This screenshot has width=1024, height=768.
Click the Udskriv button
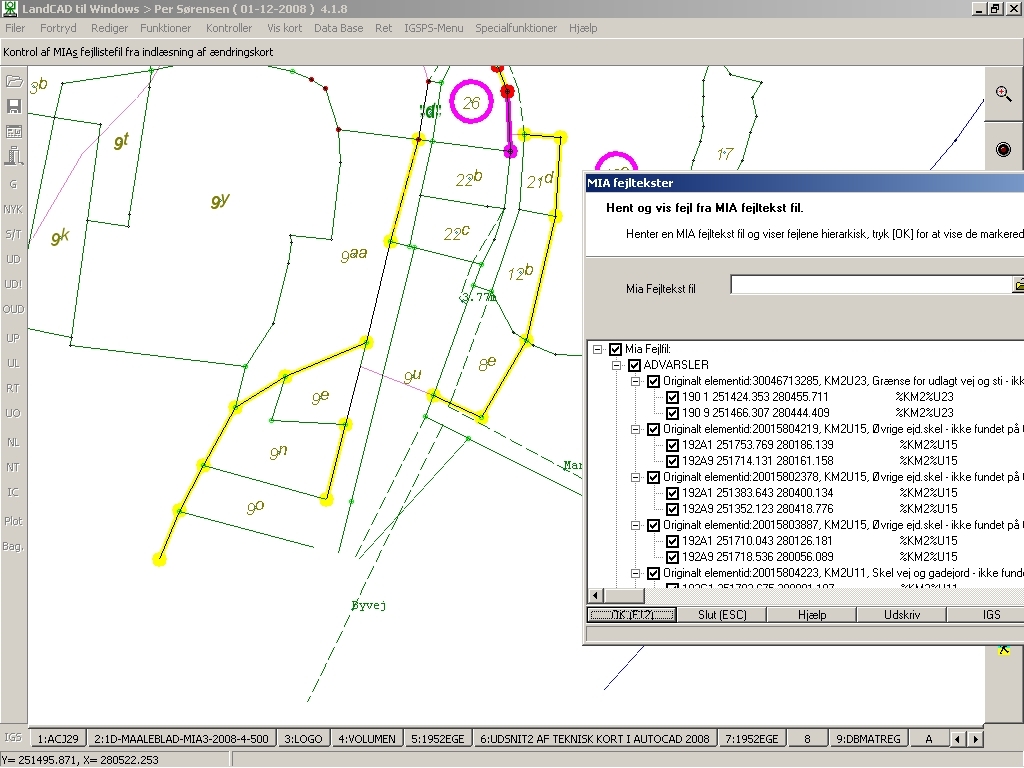pos(901,614)
